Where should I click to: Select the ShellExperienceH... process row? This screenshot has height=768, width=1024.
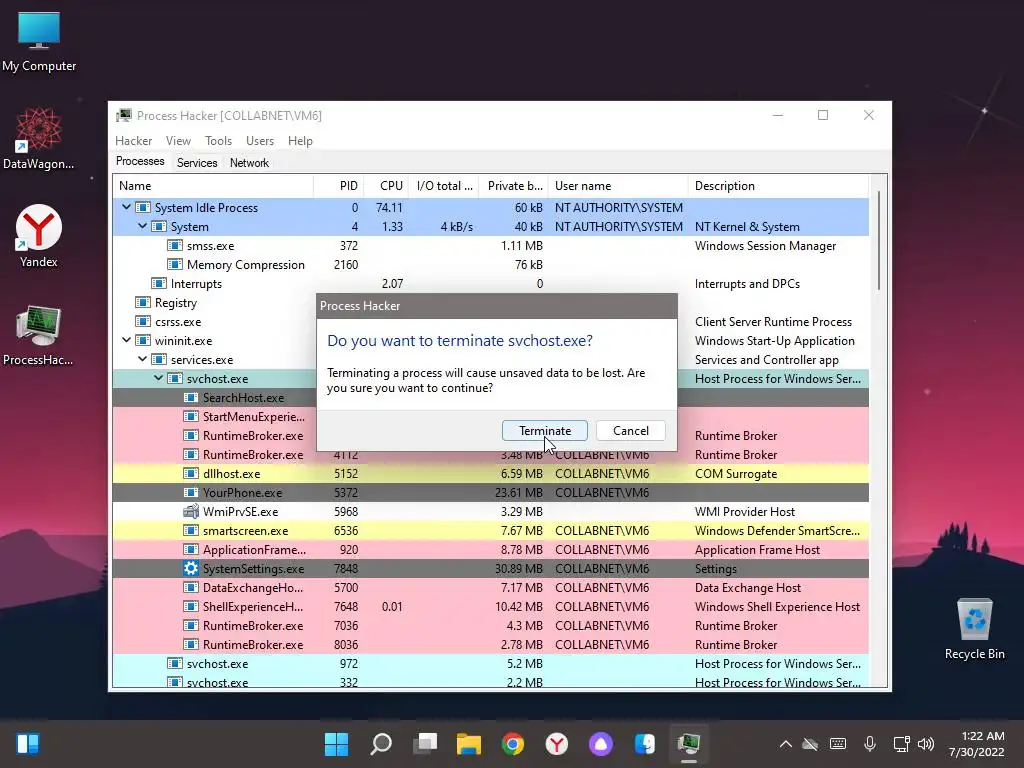(490, 606)
